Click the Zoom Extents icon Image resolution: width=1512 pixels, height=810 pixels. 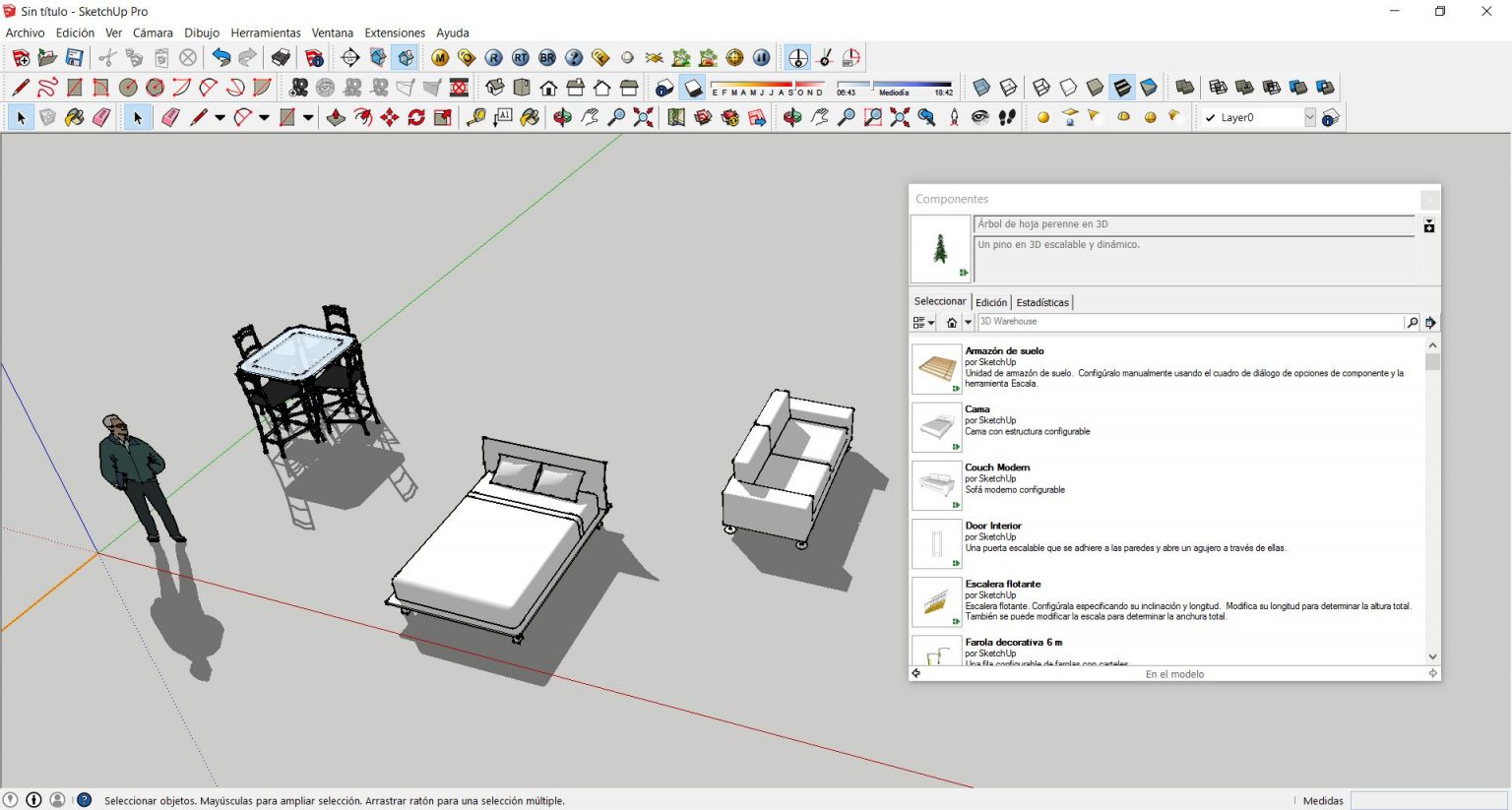(642, 117)
